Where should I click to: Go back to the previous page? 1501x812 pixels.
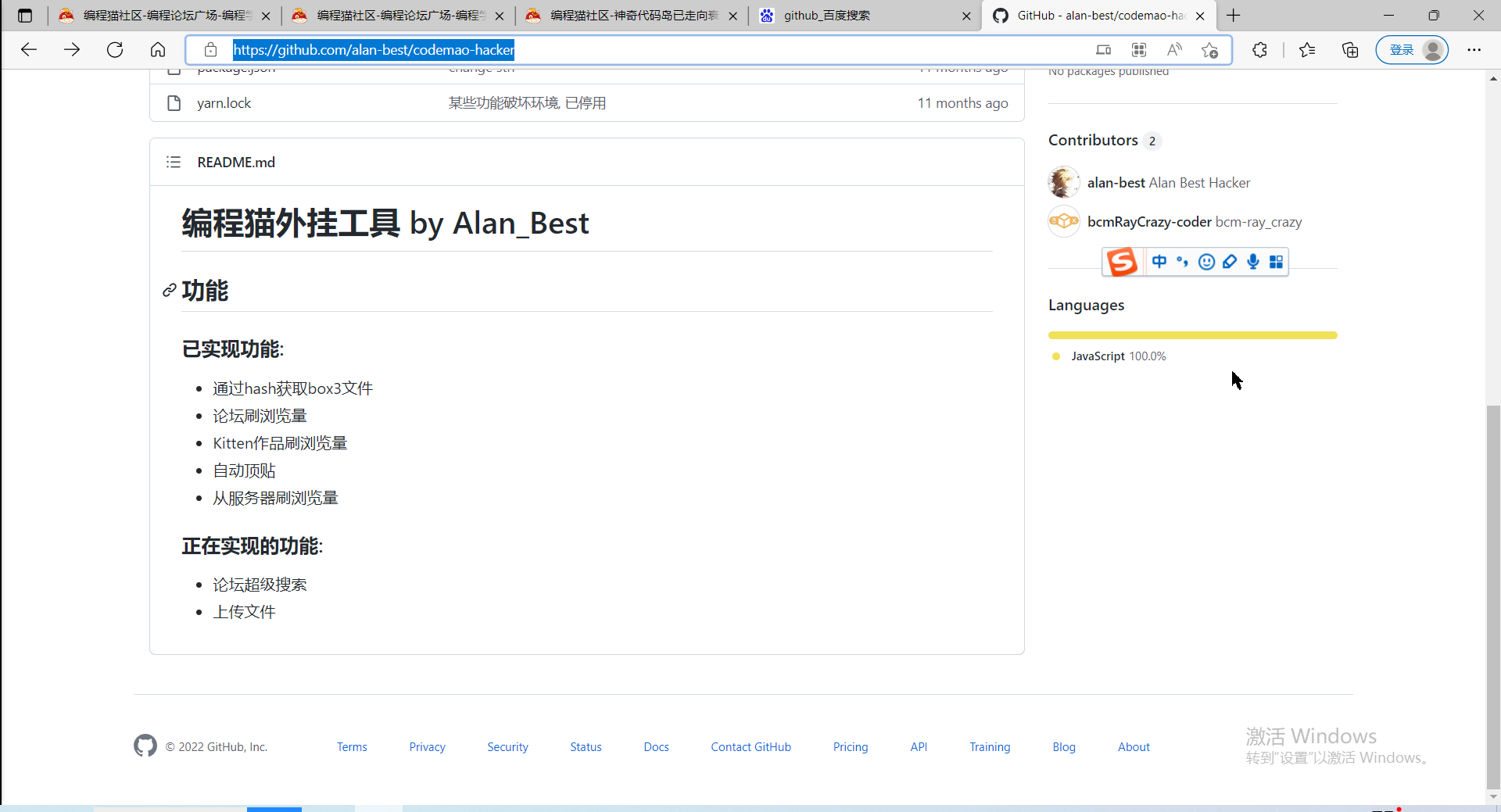click(x=29, y=50)
